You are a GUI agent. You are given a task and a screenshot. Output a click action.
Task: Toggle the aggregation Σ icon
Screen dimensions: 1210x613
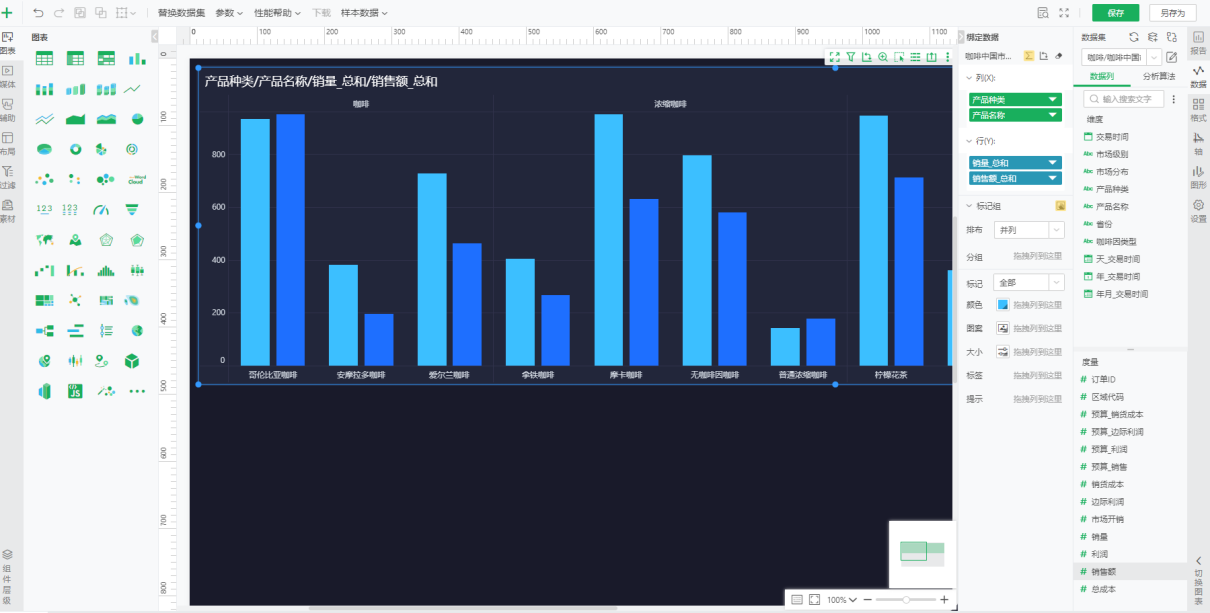coord(1029,56)
